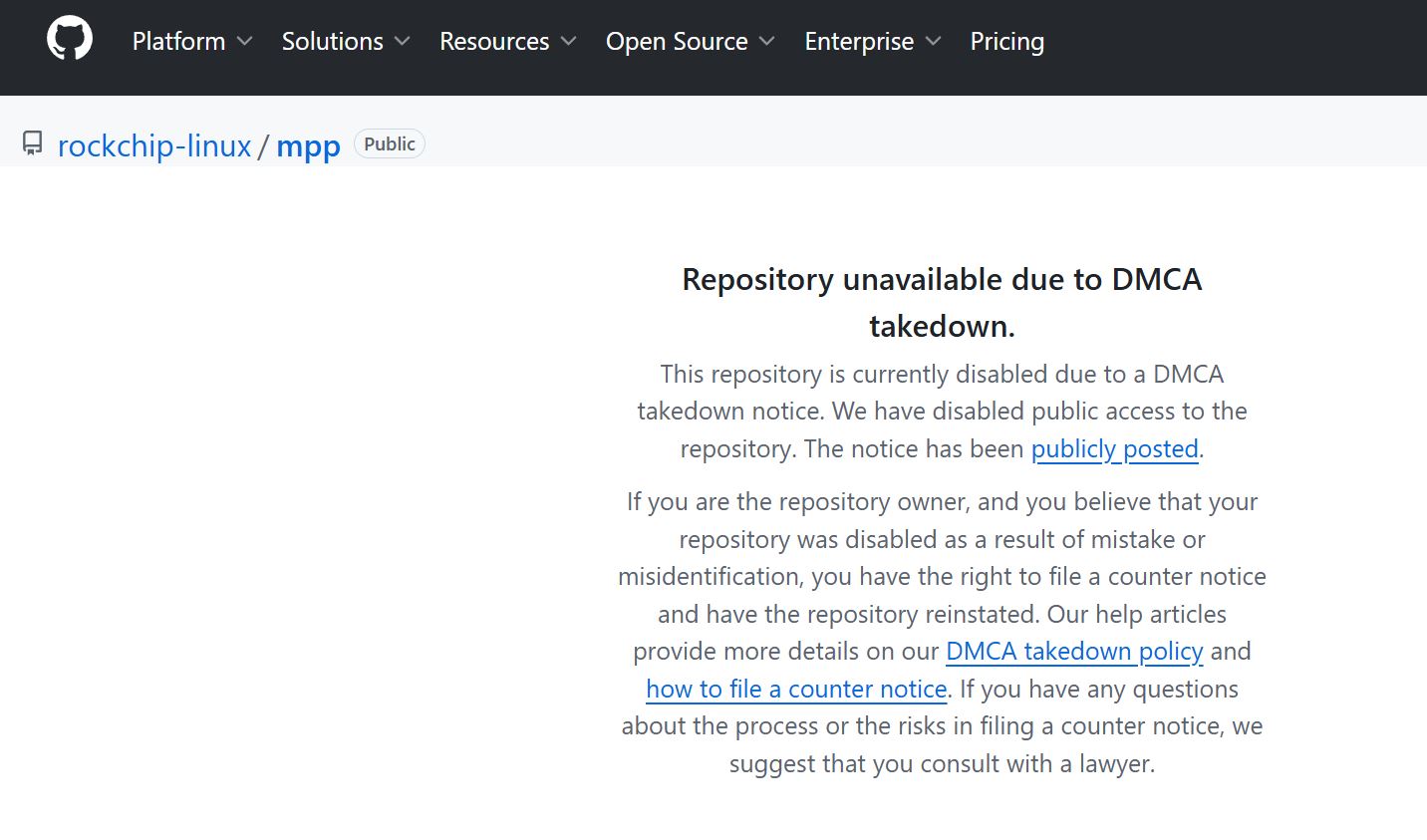
Task: Click the repository book icon beside rockchip-linux
Action: tap(33, 142)
